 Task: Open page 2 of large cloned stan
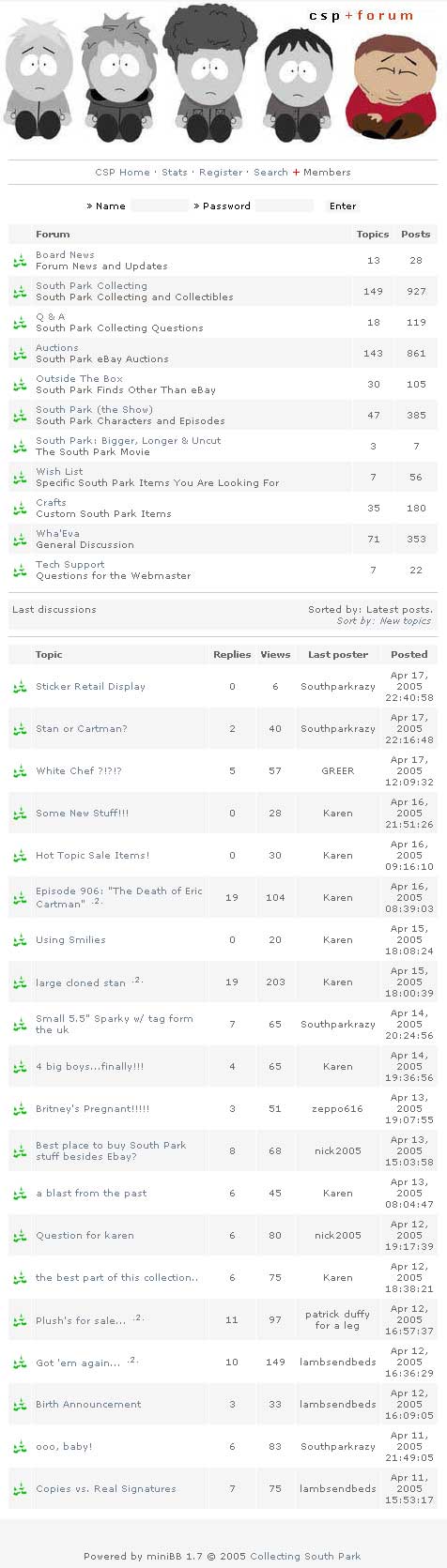tap(137, 981)
